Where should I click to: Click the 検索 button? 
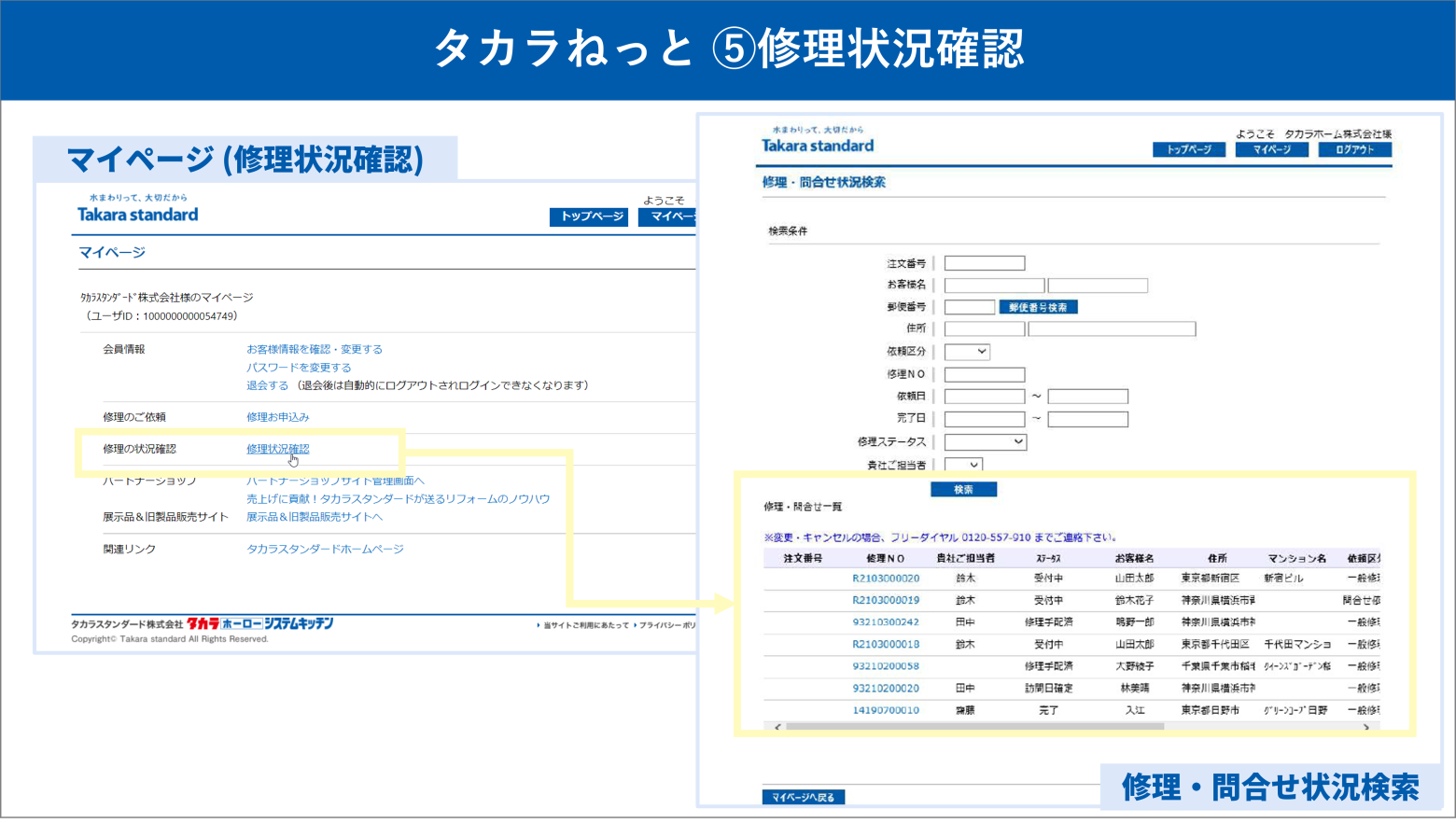[964, 489]
